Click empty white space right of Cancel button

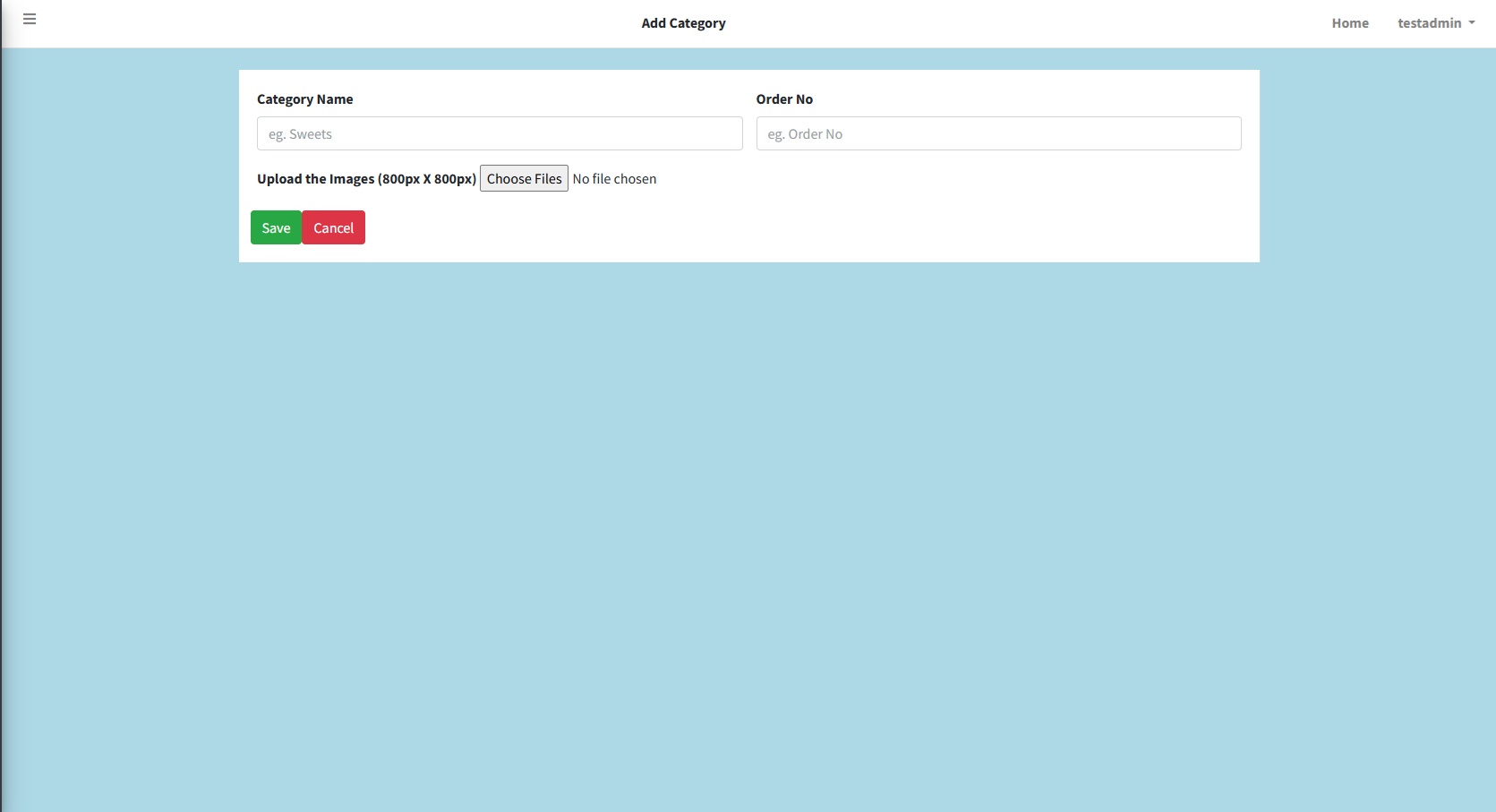click(x=716, y=228)
